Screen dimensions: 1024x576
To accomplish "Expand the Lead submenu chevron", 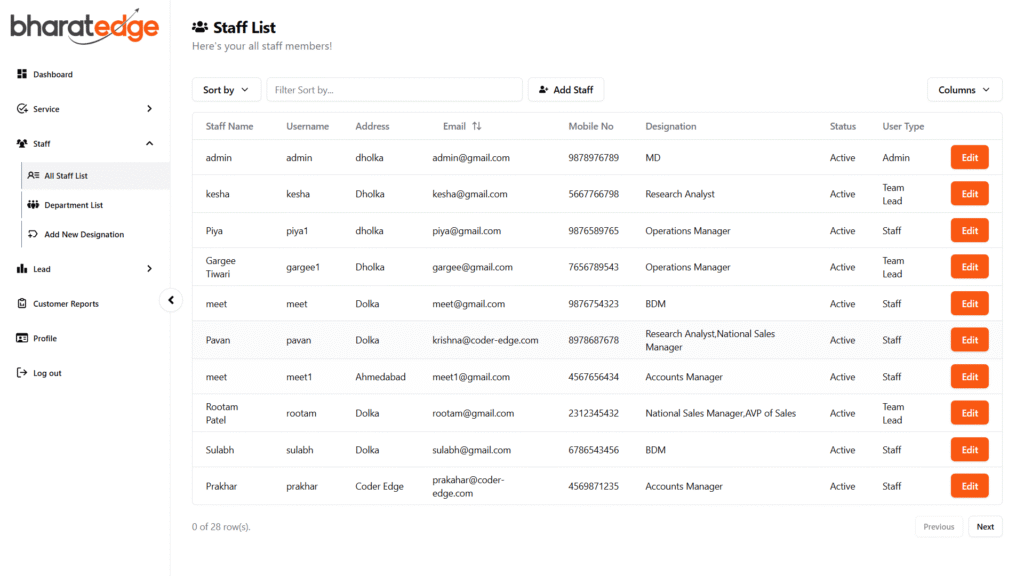I will click(149, 269).
